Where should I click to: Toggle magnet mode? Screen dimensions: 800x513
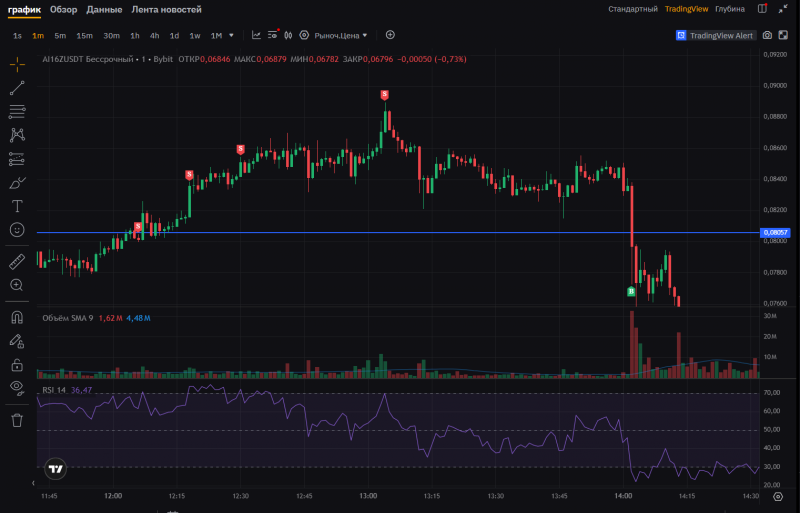point(17,317)
